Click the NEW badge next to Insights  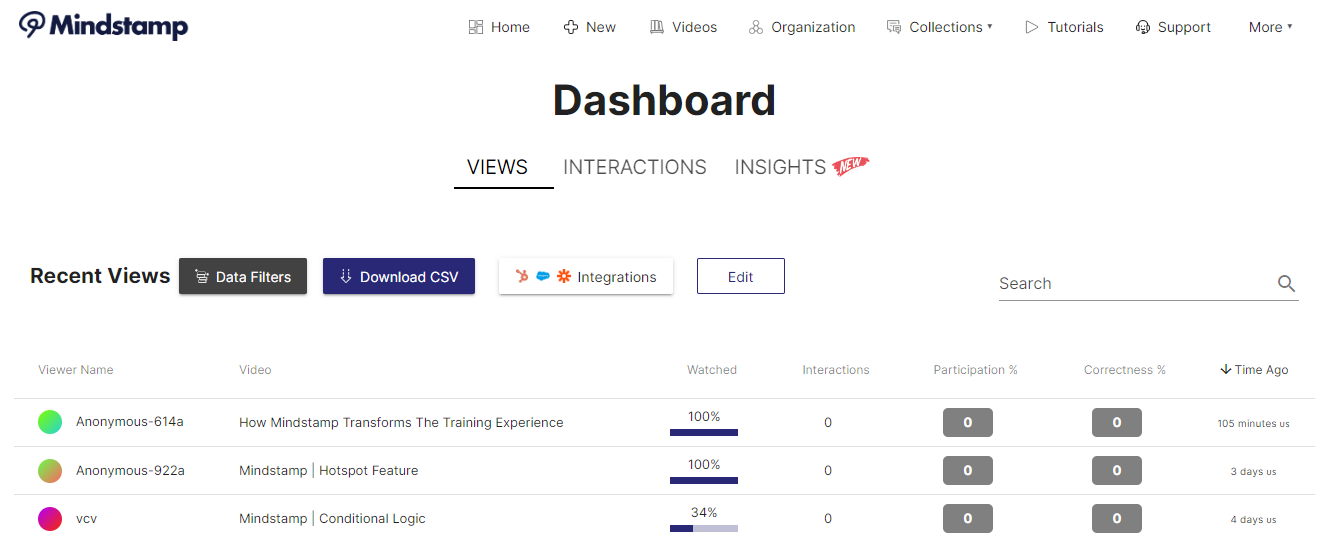click(x=851, y=166)
